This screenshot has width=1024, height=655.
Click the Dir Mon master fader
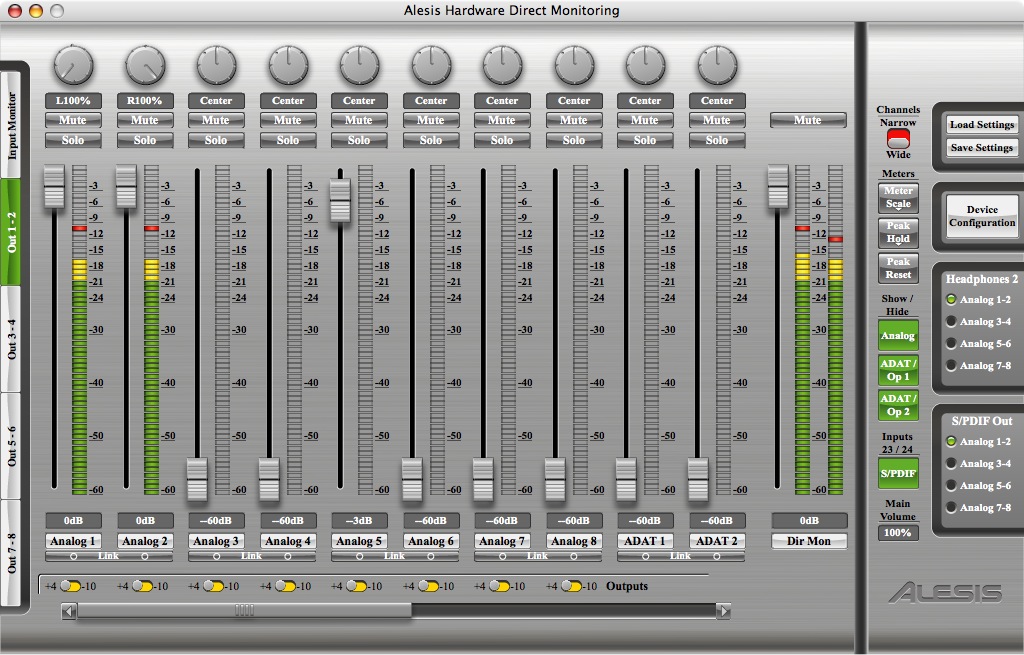pyautogui.click(x=778, y=186)
